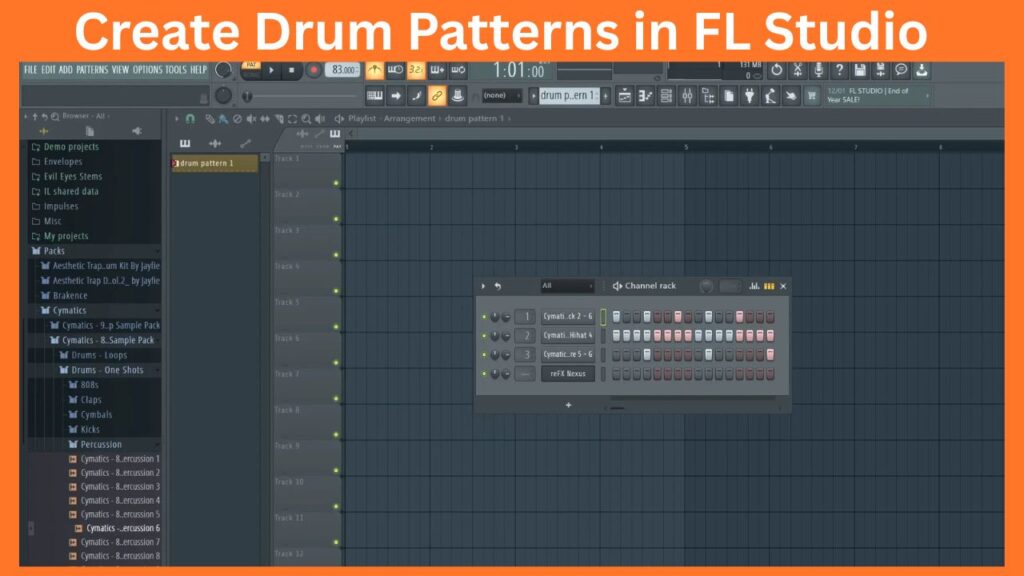Open the channel rack graph editor icon

(x=754, y=286)
